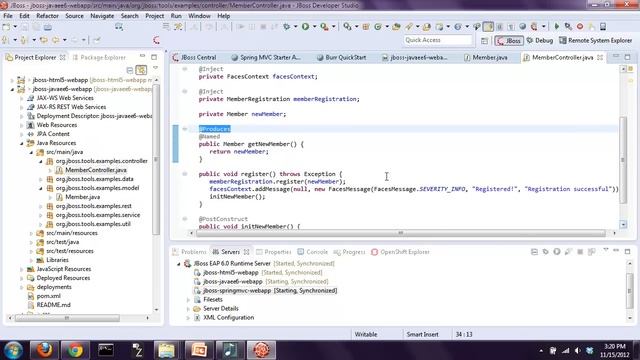Collapse the Java Resources tree node
640x360 pixels.
click(22, 143)
